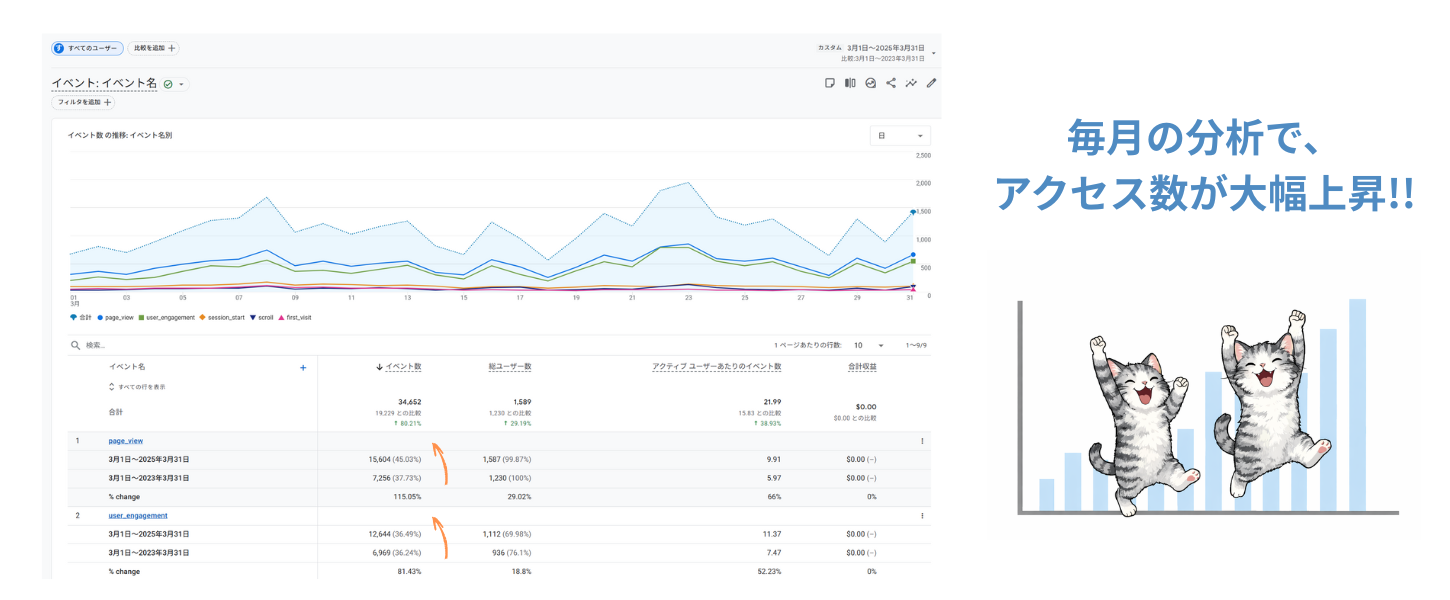Open the three-dot menu for page_view row

tap(922, 441)
